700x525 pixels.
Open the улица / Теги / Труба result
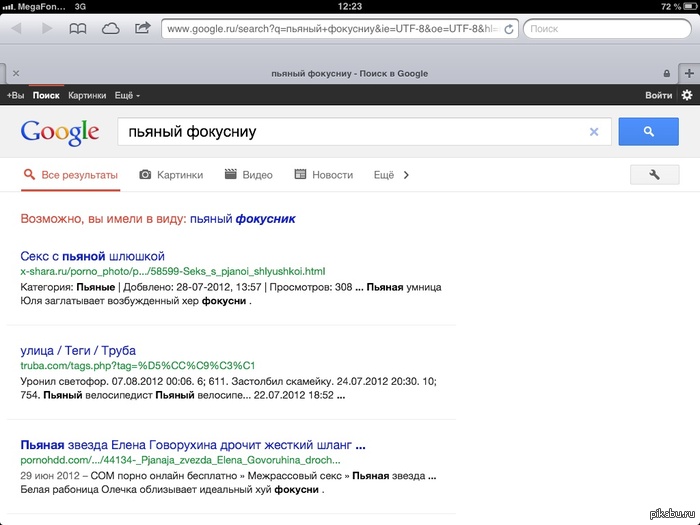[78, 350]
